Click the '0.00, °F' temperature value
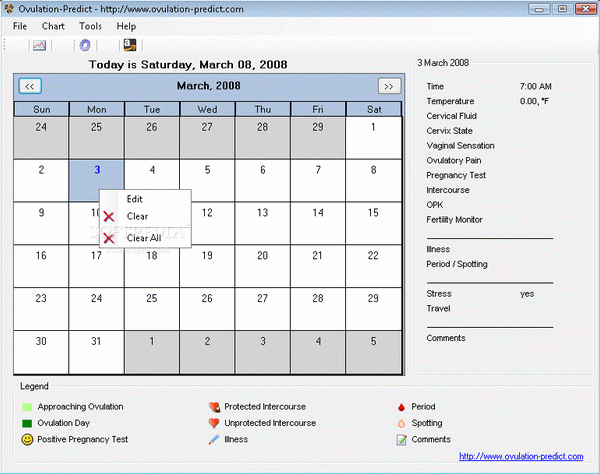This screenshot has height=474, width=600. click(534, 101)
